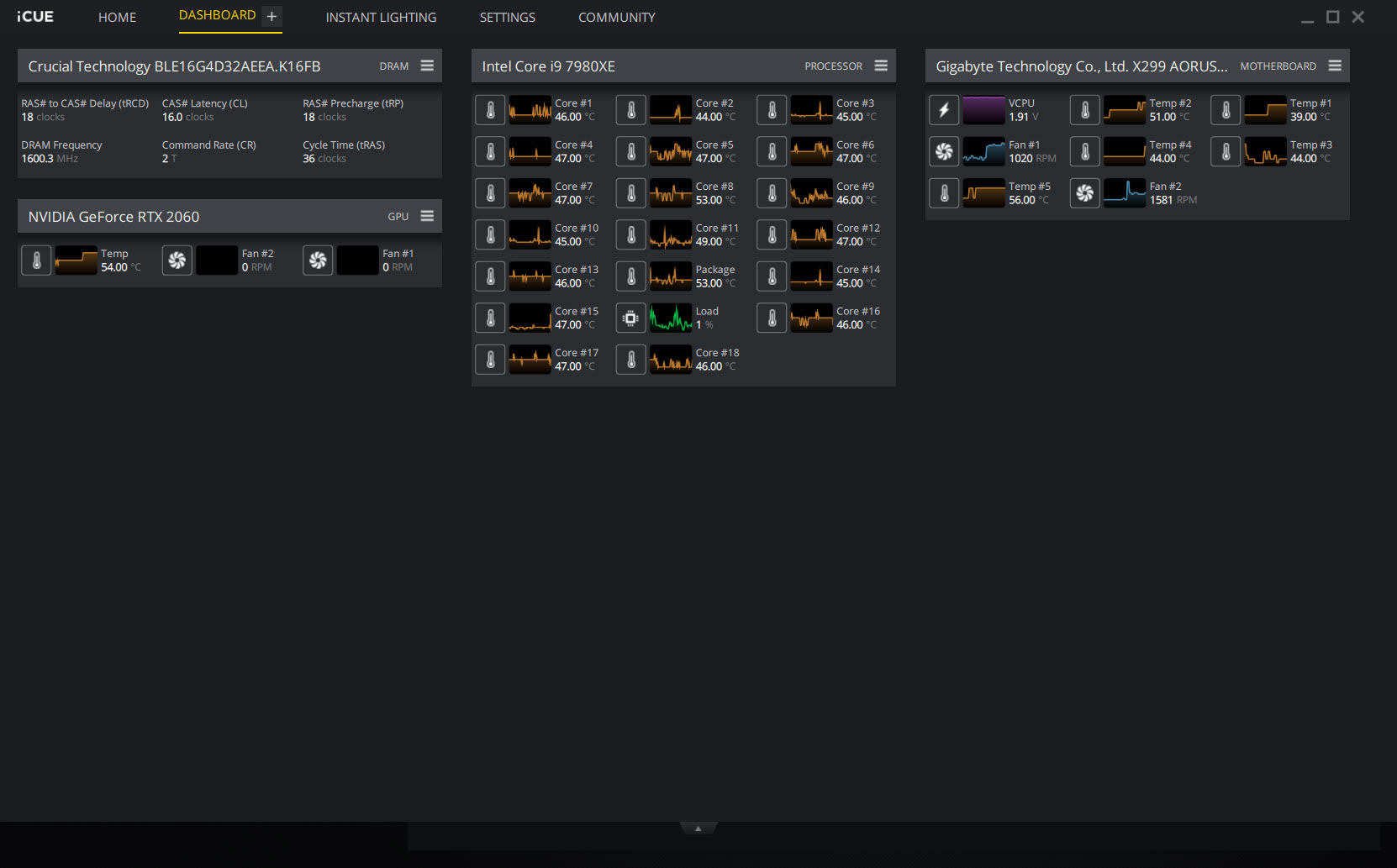Minimize the iCUE window
Image resolution: width=1397 pixels, height=868 pixels.
pos(1307,19)
